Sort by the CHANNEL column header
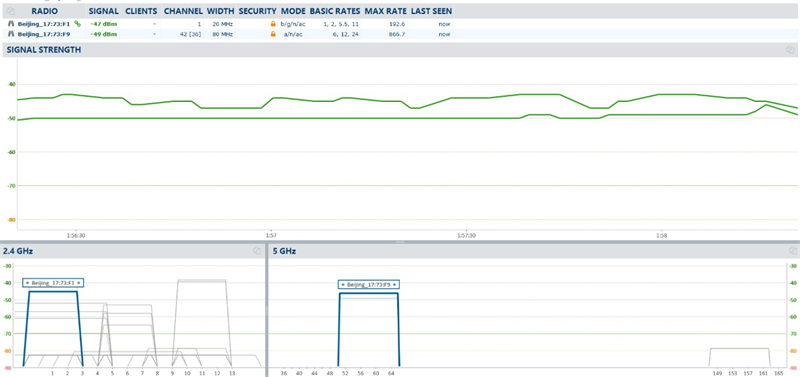Viewport: 800px width, 377px height. pyautogui.click(x=183, y=11)
